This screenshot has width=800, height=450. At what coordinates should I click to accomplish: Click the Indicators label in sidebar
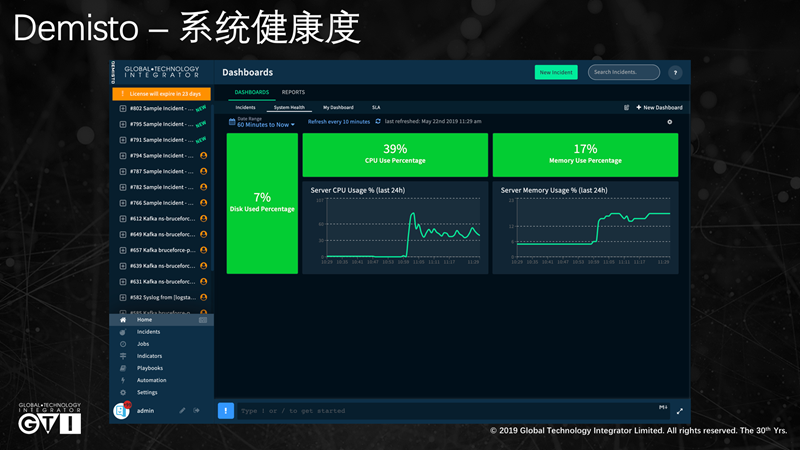pyautogui.click(x=149, y=356)
